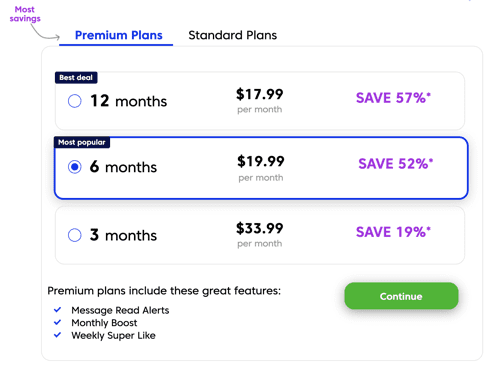This screenshot has width=493, height=372.
Task: Click the Most savings annotation text
Action: coord(25,14)
